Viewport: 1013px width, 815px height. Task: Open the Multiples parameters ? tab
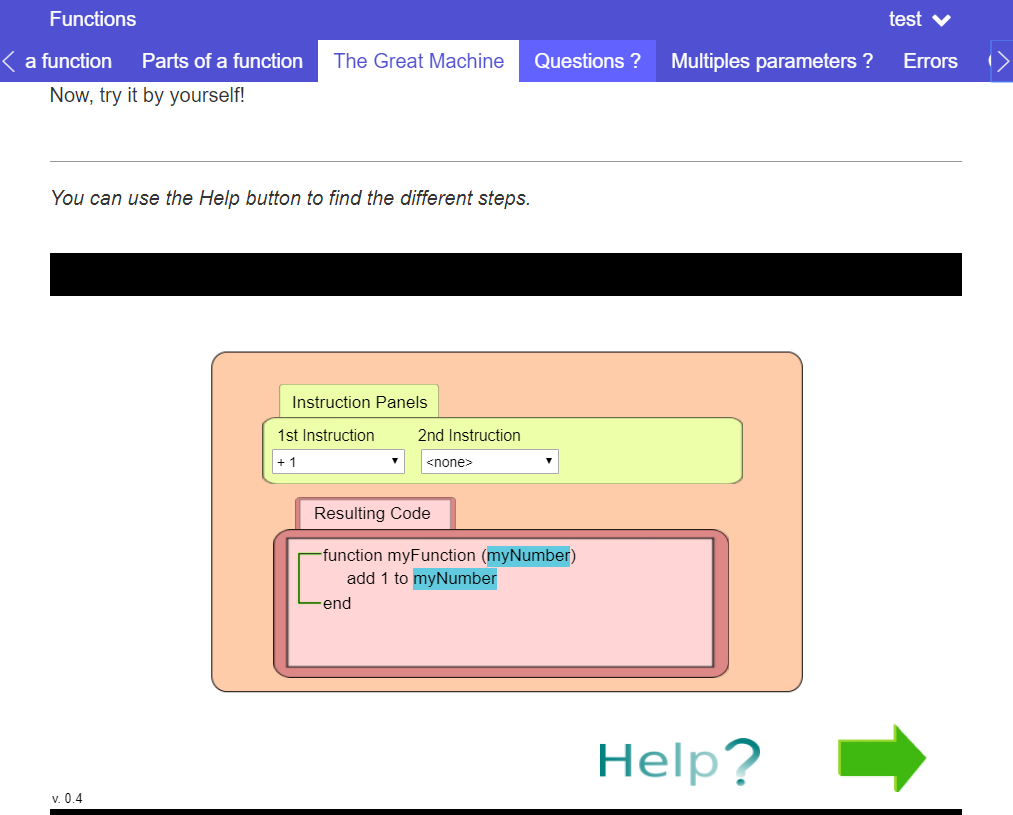771,61
